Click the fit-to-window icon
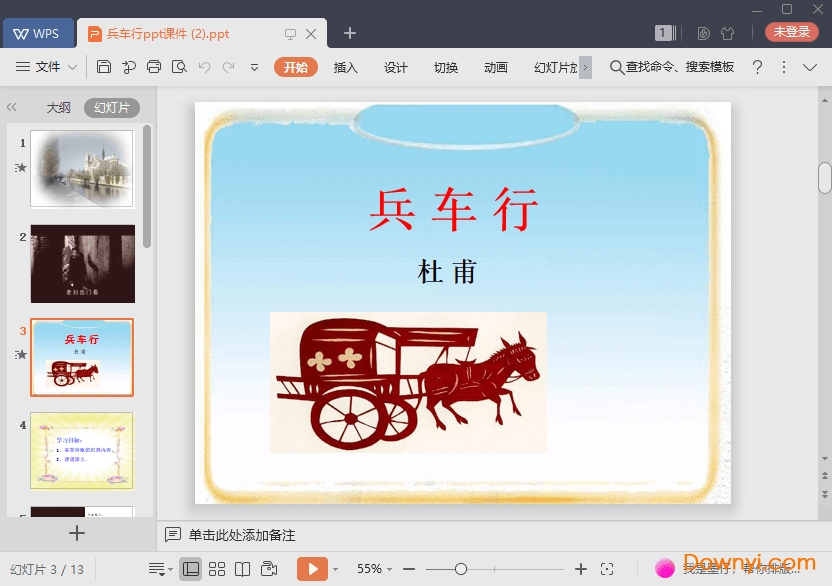Viewport: 832px width, 586px height. click(x=607, y=569)
